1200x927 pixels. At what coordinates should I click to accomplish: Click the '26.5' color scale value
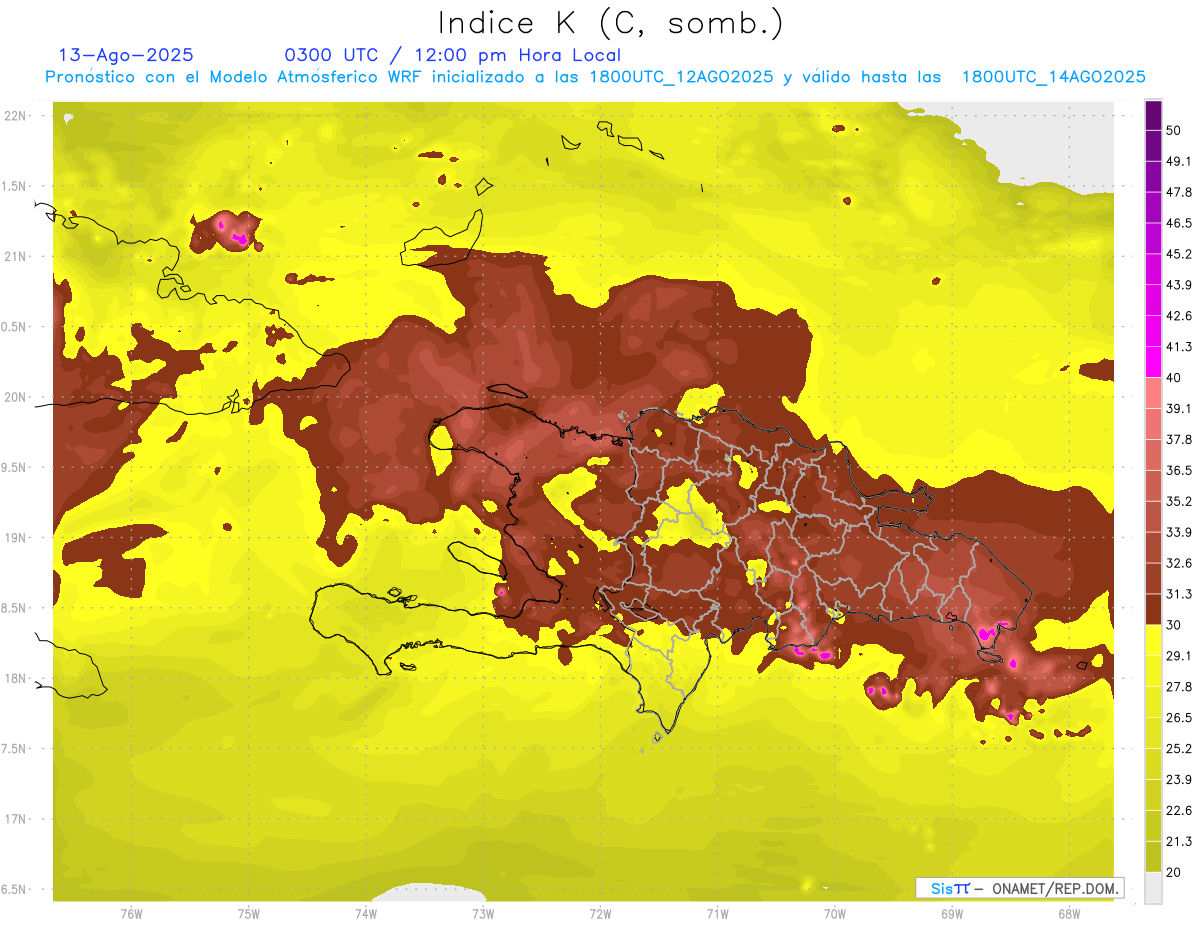1179,718
